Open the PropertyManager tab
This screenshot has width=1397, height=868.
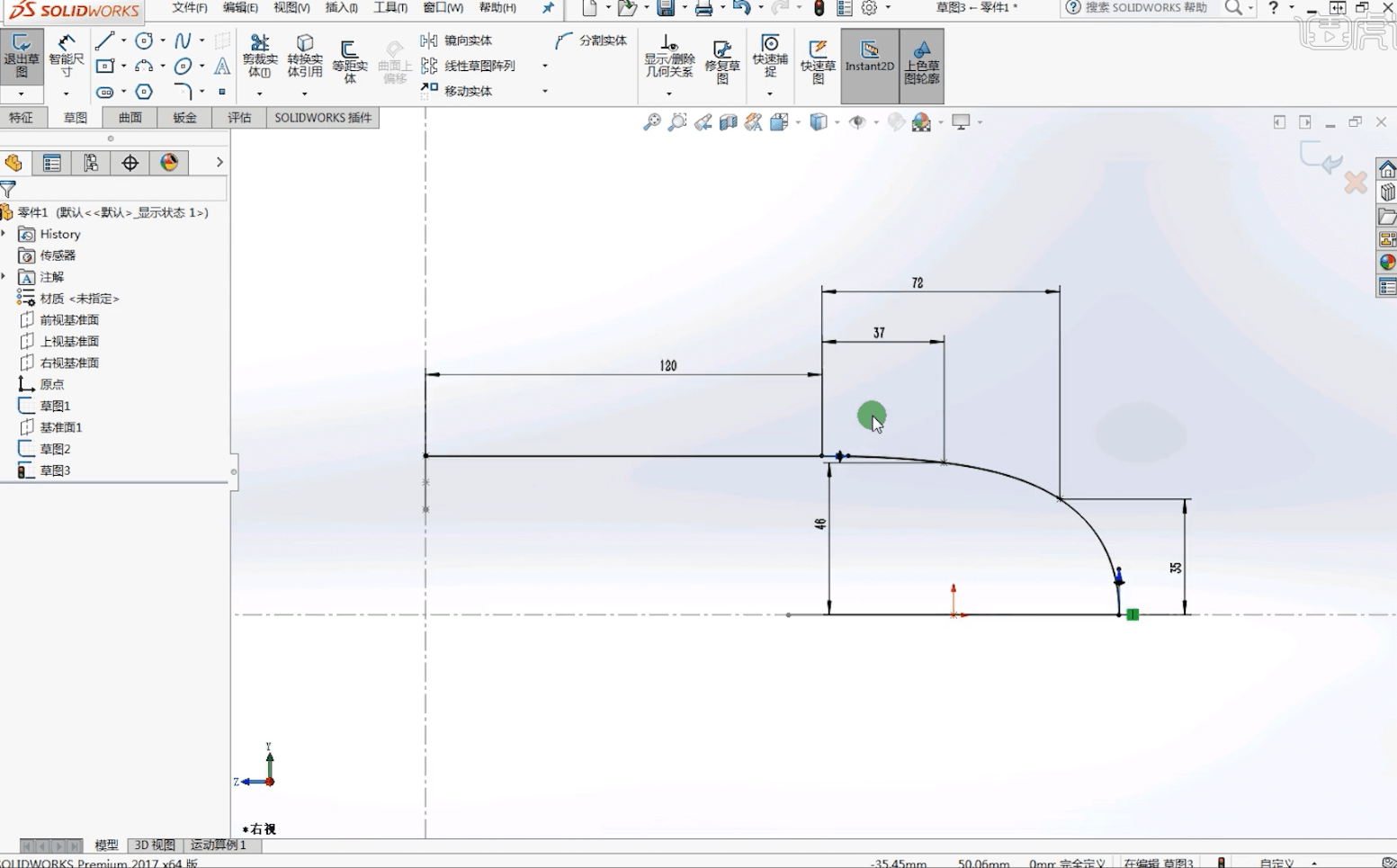51,163
